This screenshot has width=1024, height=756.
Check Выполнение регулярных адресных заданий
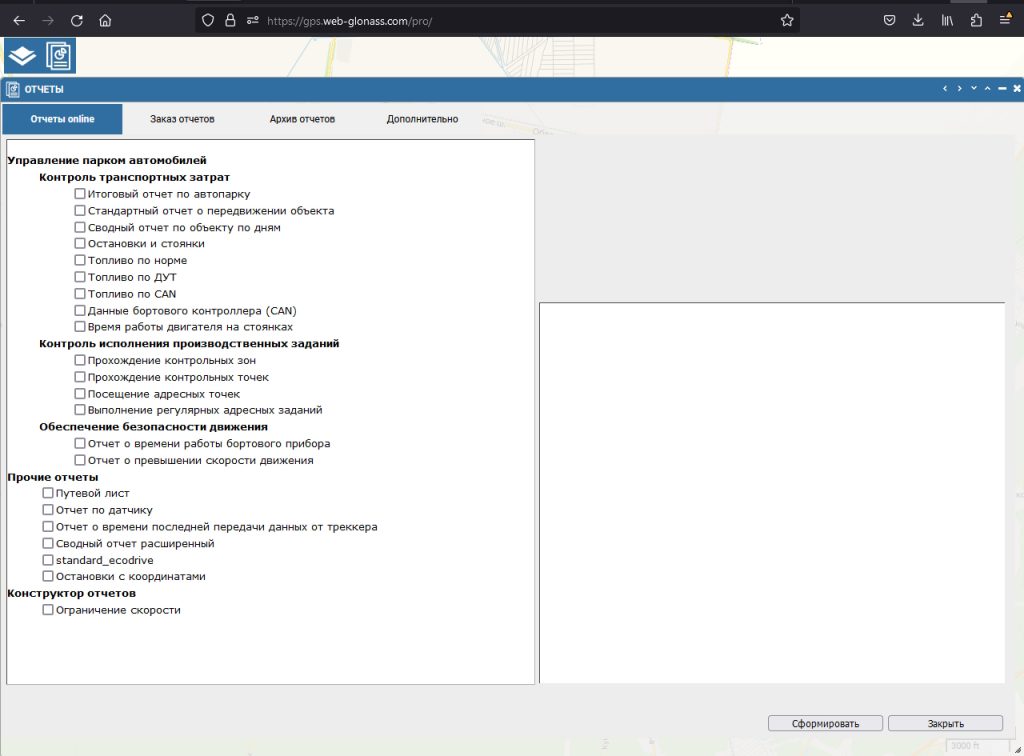click(x=80, y=410)
